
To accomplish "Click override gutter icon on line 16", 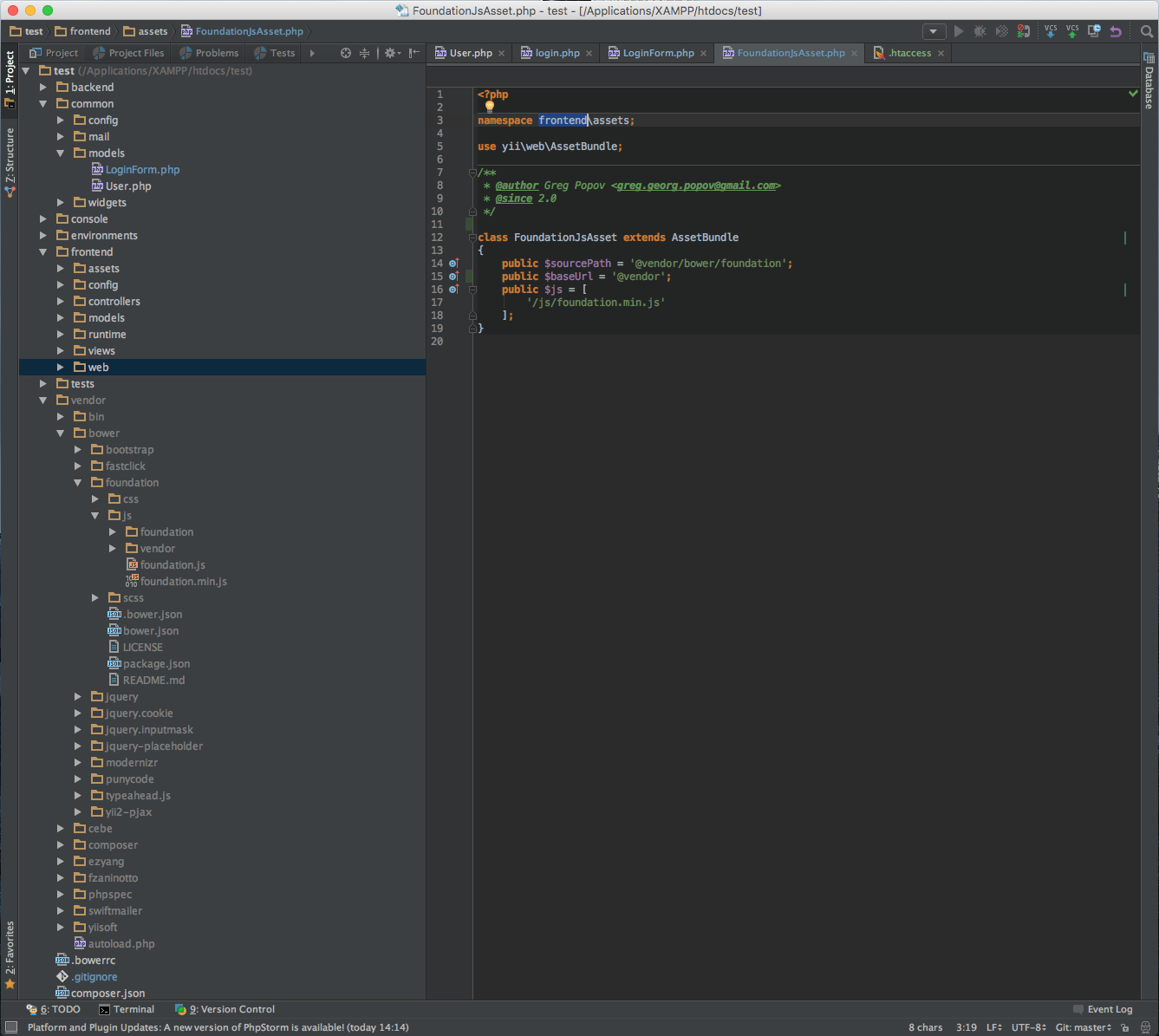I will pyautogui.click(x=453, y=290).
